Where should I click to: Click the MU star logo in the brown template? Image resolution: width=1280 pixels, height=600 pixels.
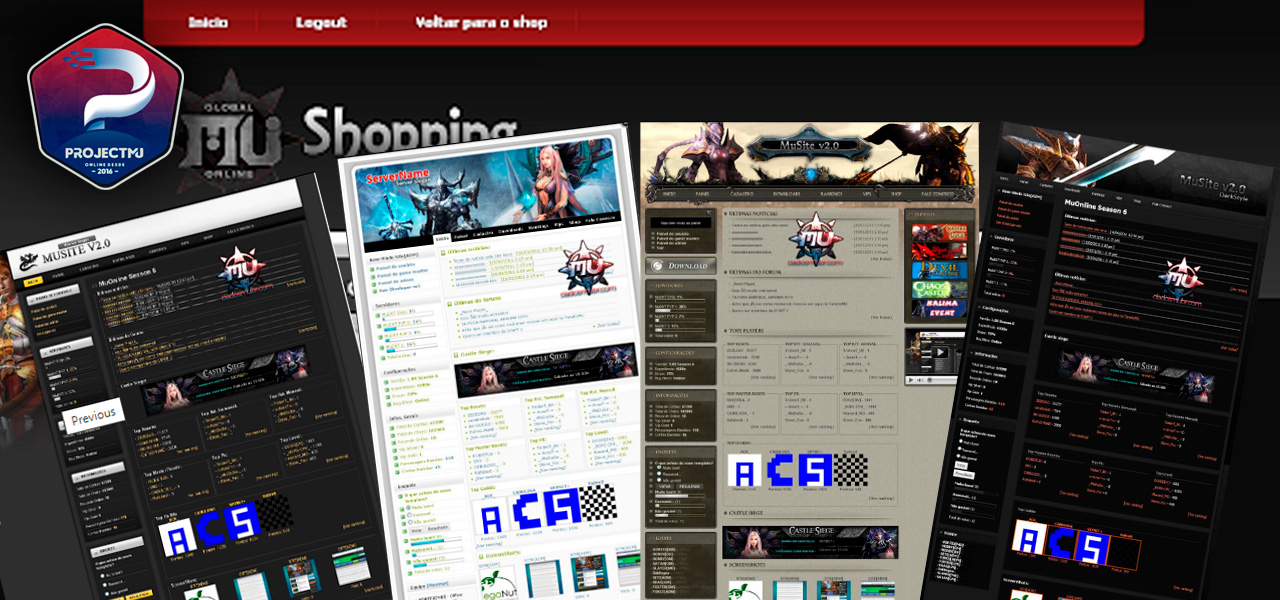point(816,240)
